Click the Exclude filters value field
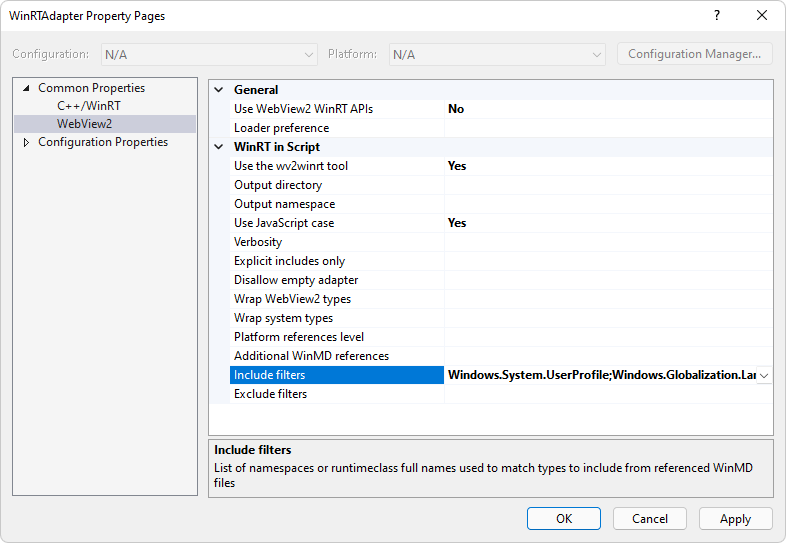Viewport: 786px width, 543px height. pos(608,394)
